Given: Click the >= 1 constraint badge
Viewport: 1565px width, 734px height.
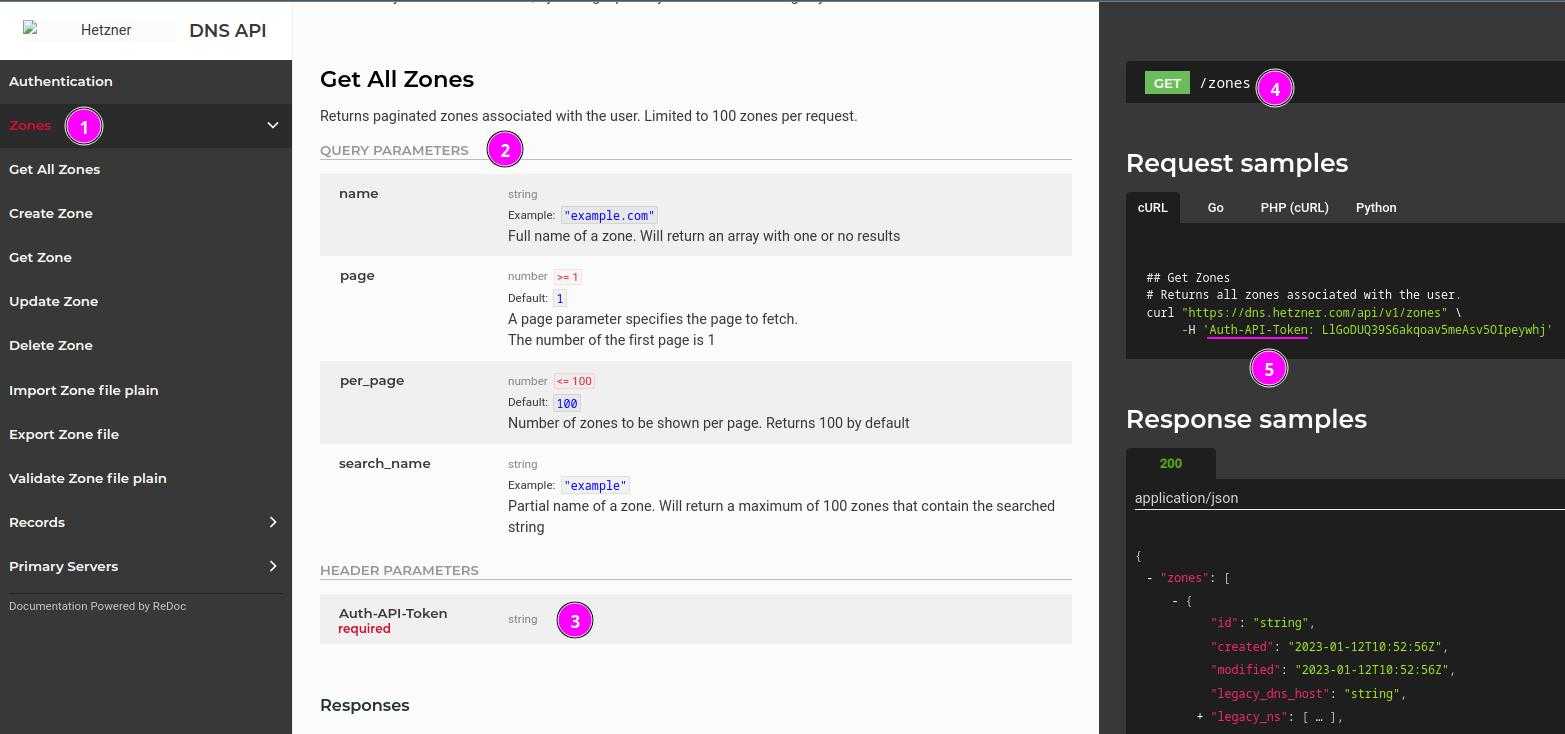Looking at the screenshot, I should point(567,276).
